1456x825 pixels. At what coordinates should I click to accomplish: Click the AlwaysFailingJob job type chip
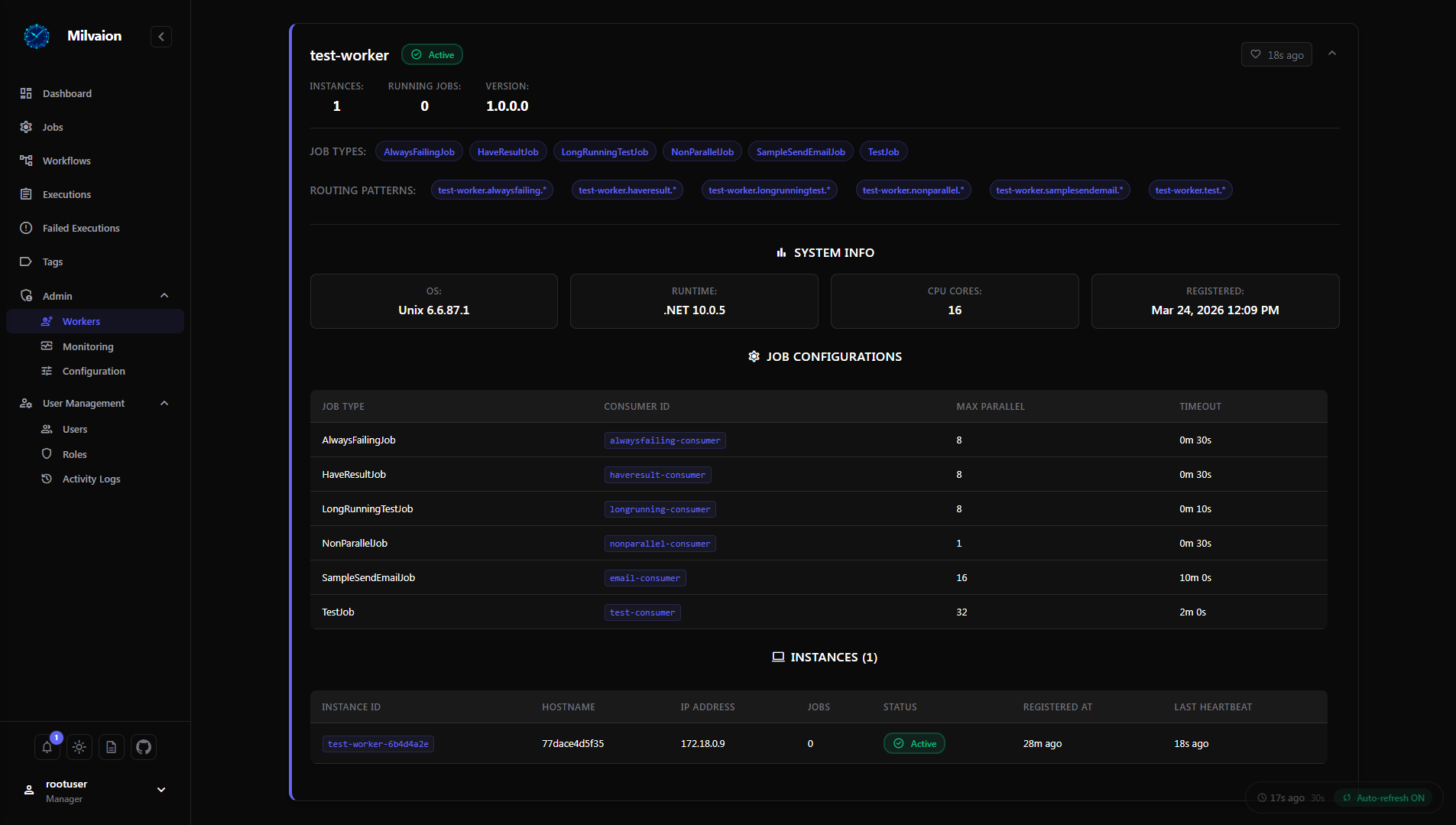coord(419,152)
